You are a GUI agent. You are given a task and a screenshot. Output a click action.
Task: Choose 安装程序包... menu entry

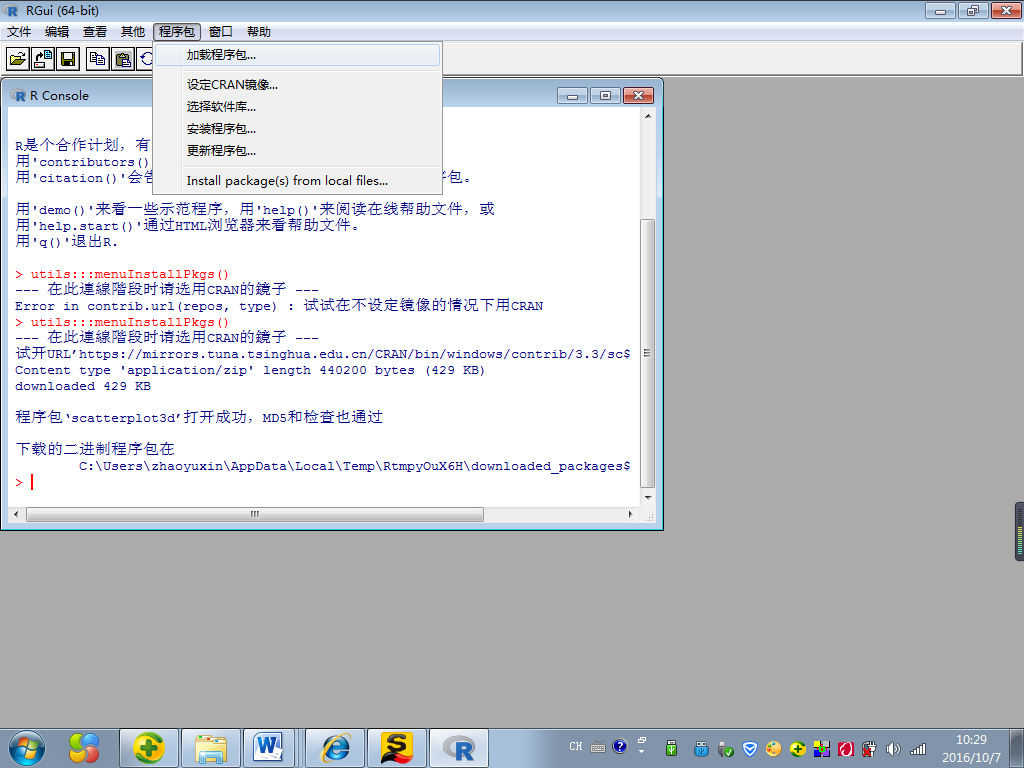pos(298,129)
